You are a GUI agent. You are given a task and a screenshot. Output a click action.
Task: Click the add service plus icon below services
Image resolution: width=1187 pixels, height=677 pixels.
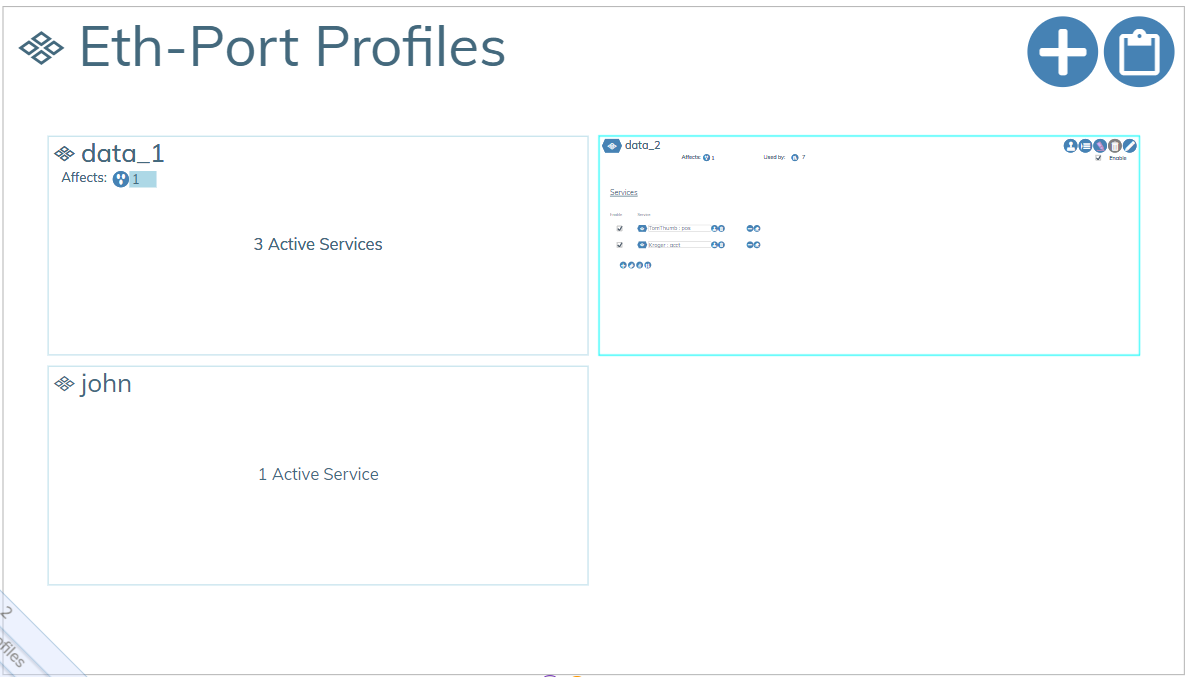click(x=623, y=265)
